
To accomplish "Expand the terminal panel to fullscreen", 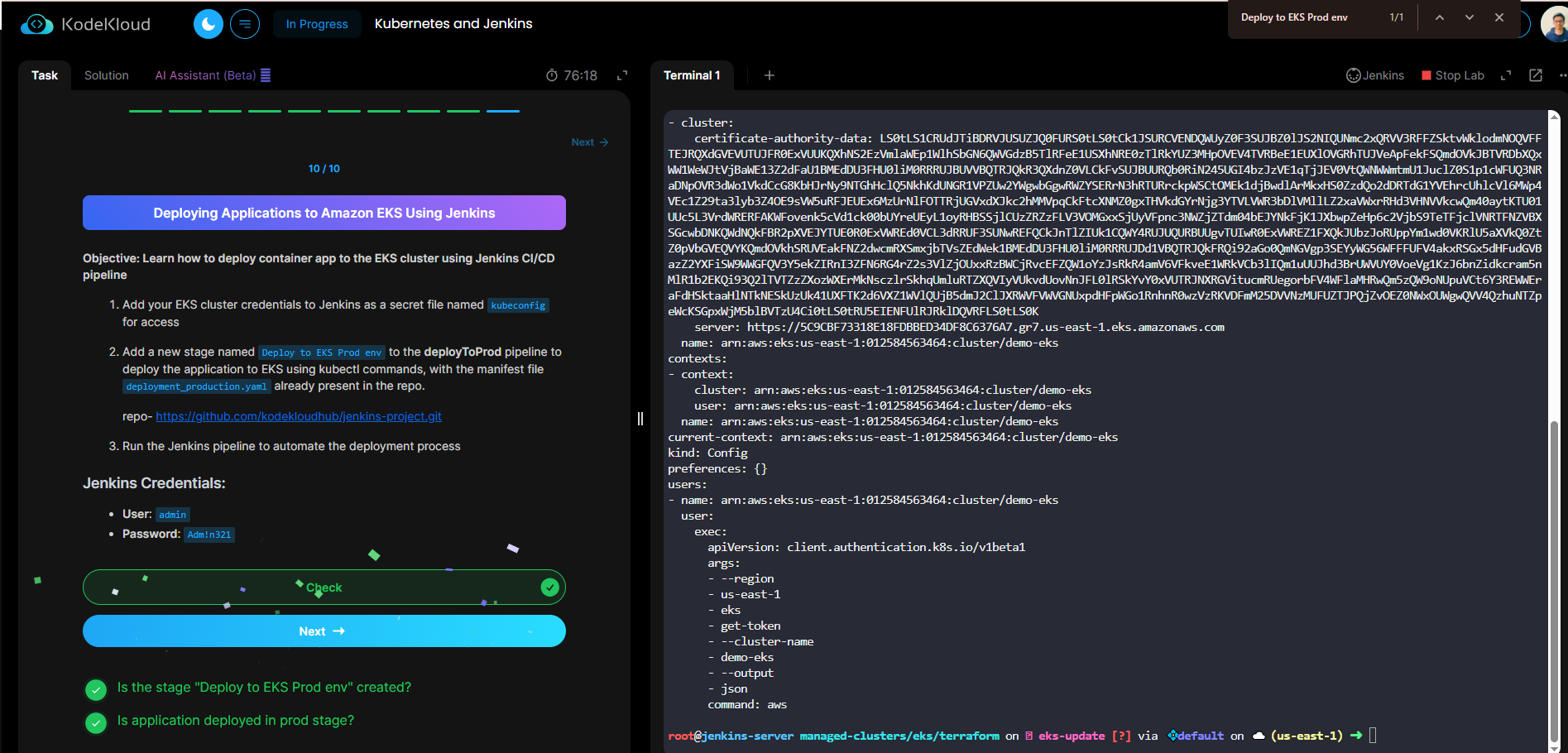I will tap(1506, 75).
